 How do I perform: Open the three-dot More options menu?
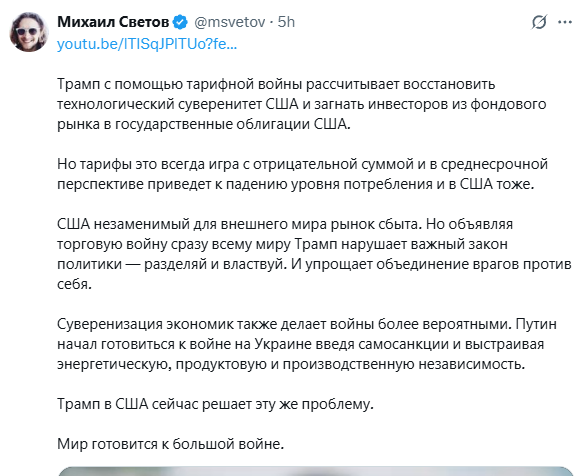click(565, 22)
